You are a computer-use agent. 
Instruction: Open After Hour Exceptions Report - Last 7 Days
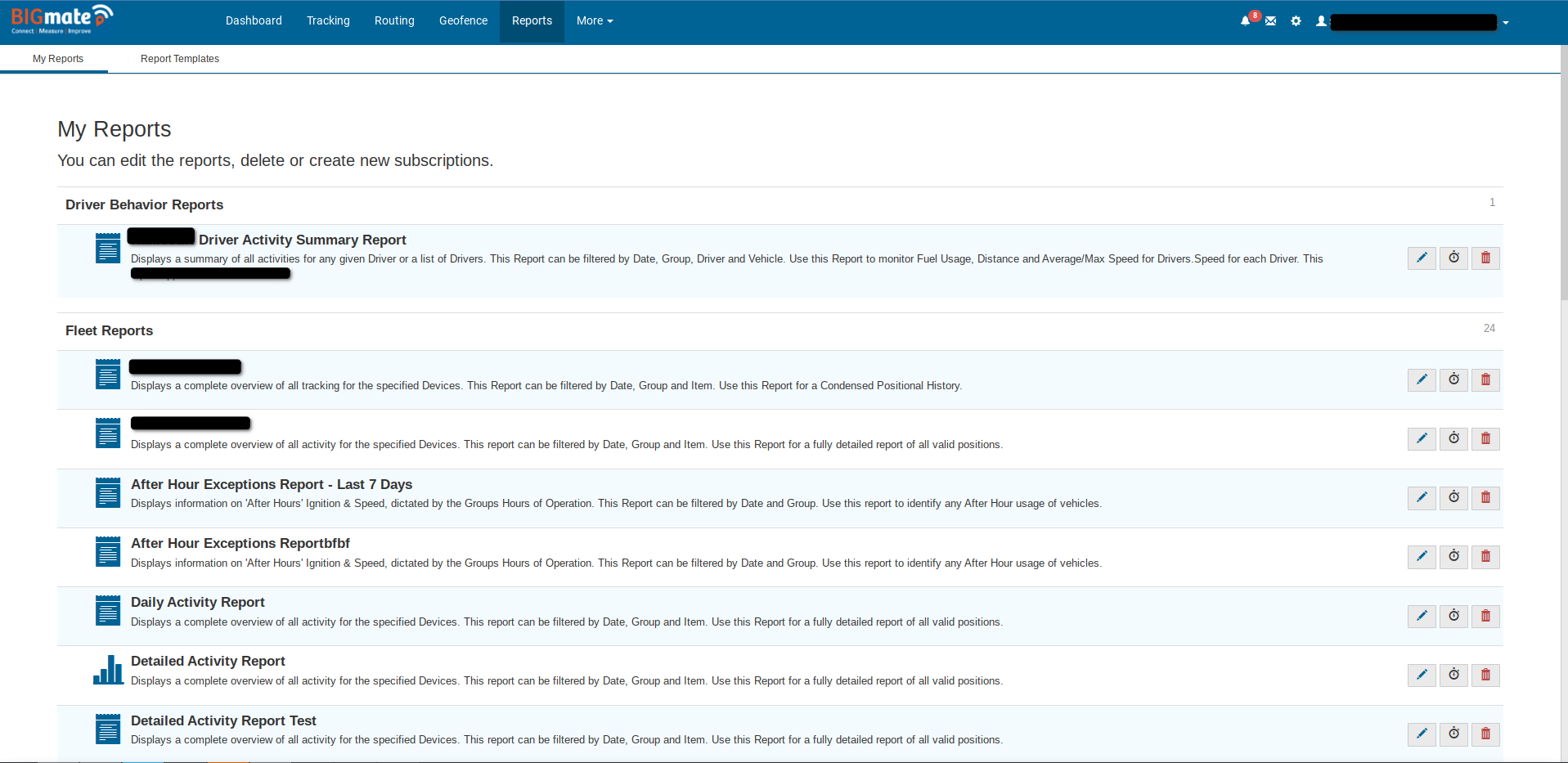coord(272,484)
